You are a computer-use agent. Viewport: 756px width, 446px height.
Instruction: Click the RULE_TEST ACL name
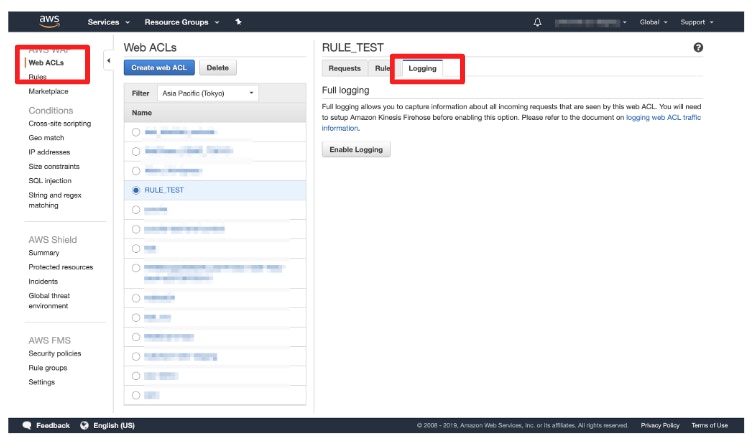pos(164,190)
